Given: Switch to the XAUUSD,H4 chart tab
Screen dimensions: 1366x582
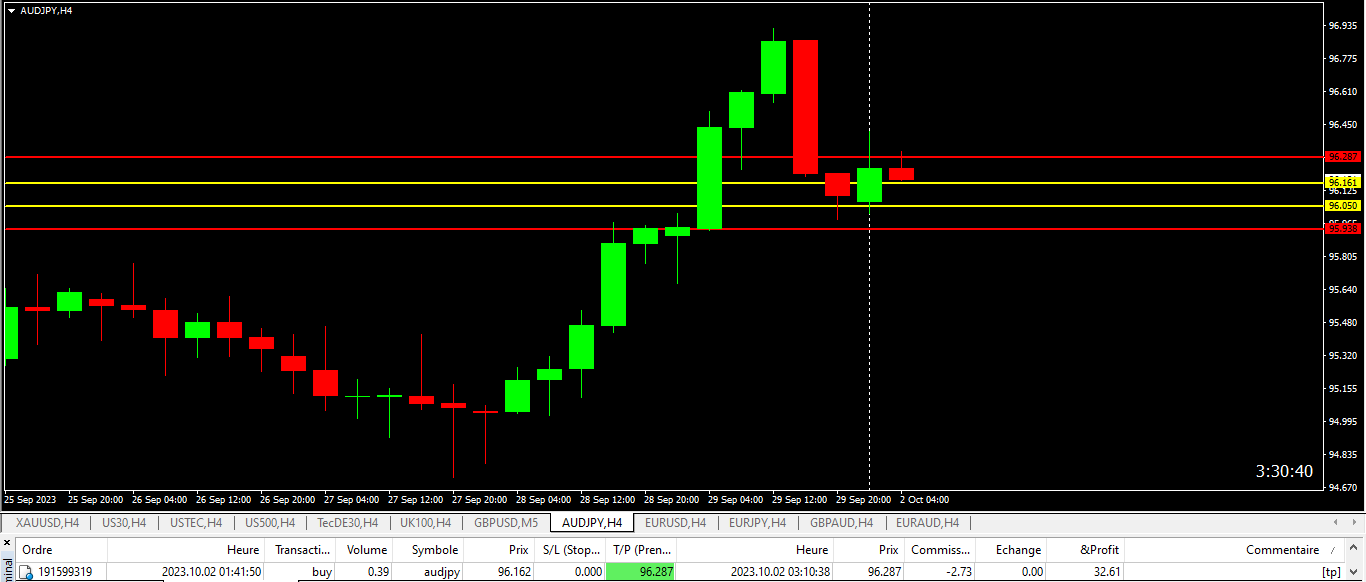Looking at the screenshot, I should (47, 523).
